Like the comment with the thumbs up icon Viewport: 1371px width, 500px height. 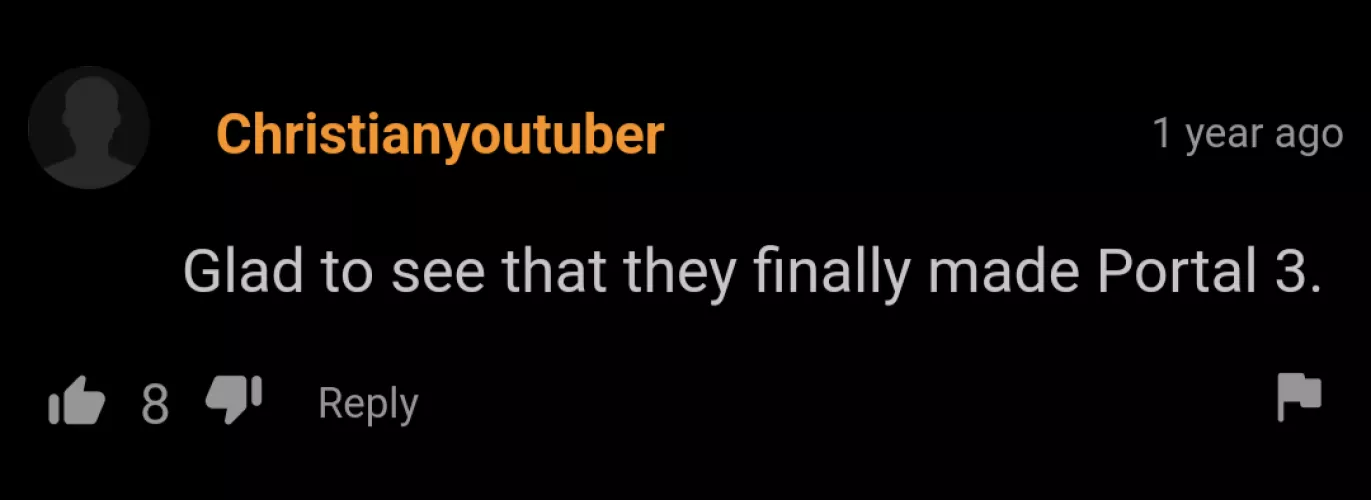76,403
